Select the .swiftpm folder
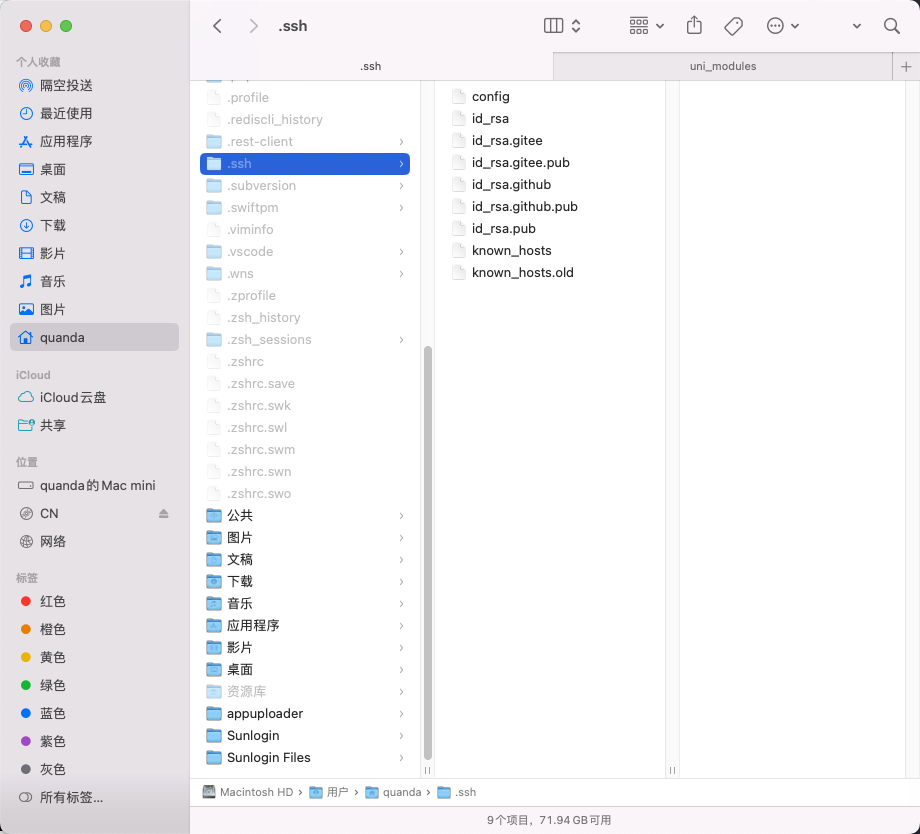Viewport: 920px width, 834px height. coord(305,208)
